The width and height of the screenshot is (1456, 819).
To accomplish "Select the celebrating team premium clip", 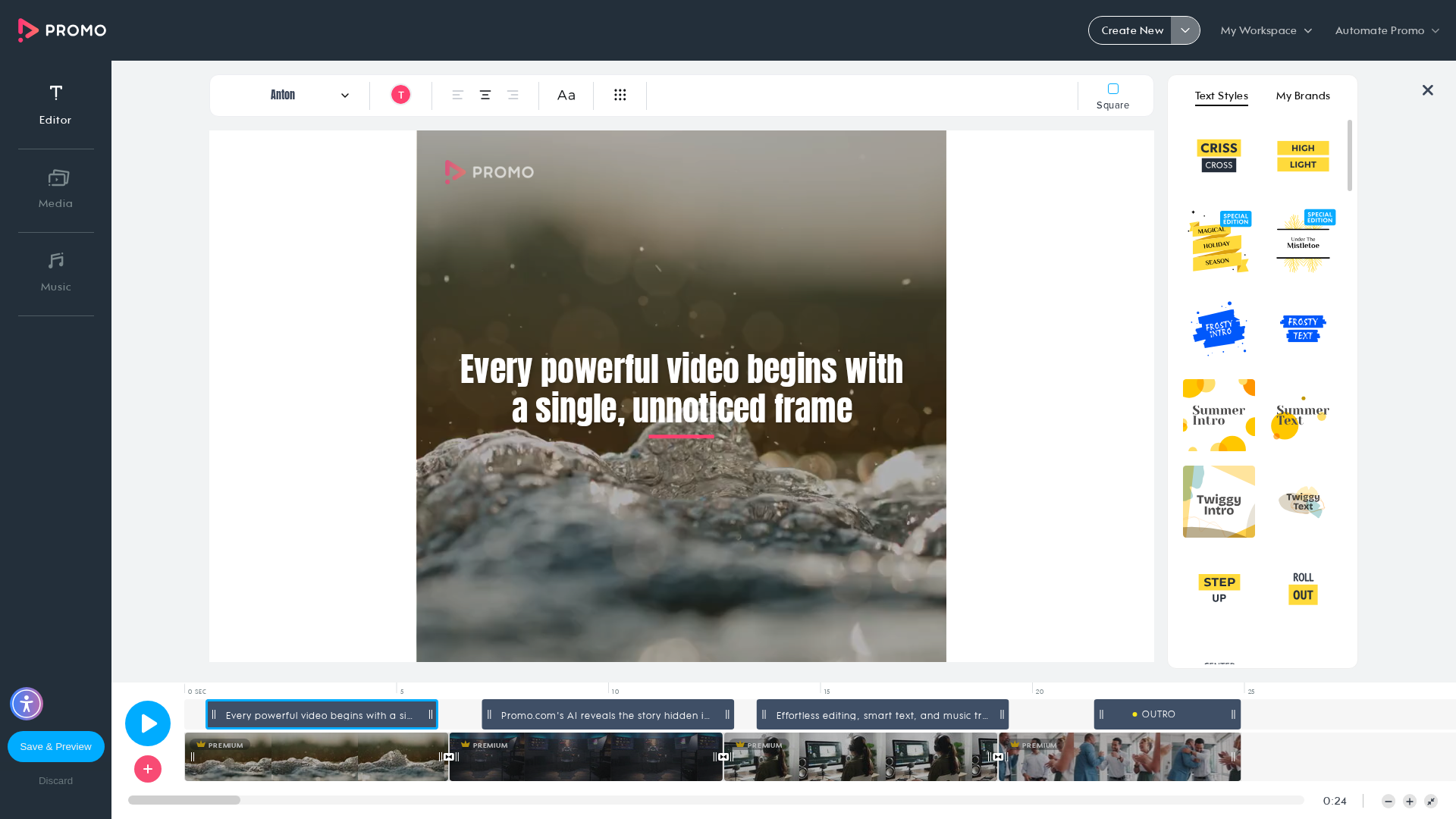I will click(1119, 757).
